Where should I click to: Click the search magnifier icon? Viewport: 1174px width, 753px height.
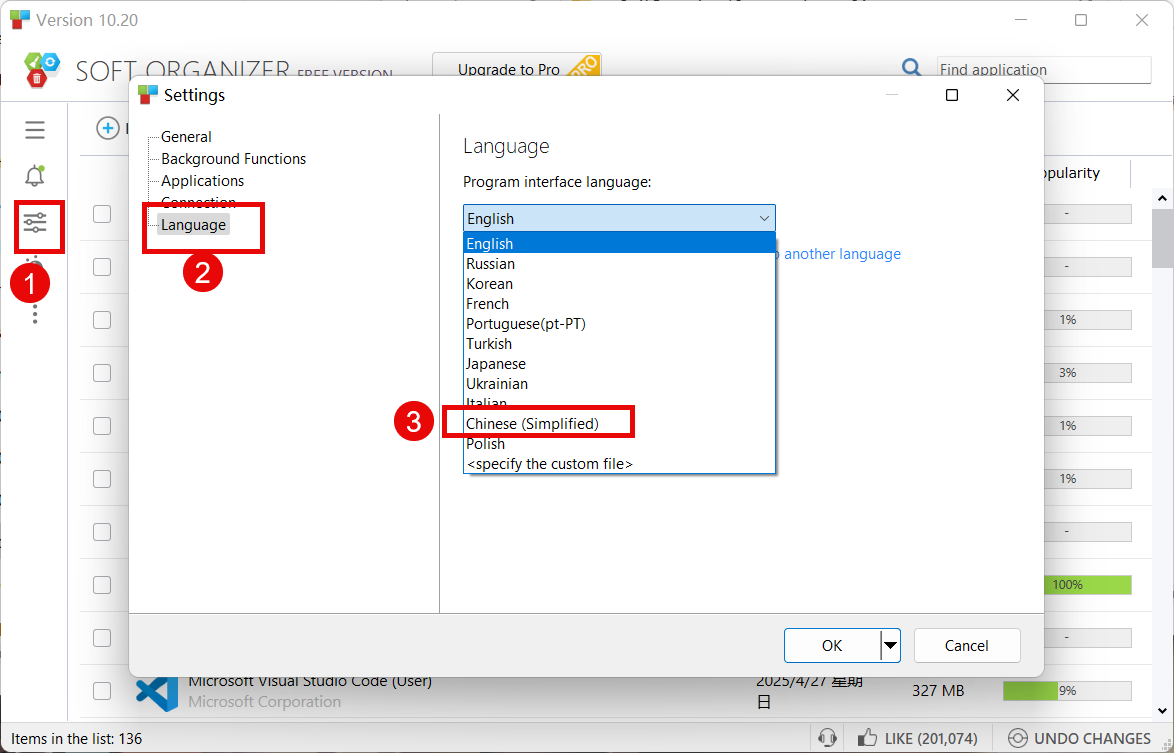click(911, 68)
